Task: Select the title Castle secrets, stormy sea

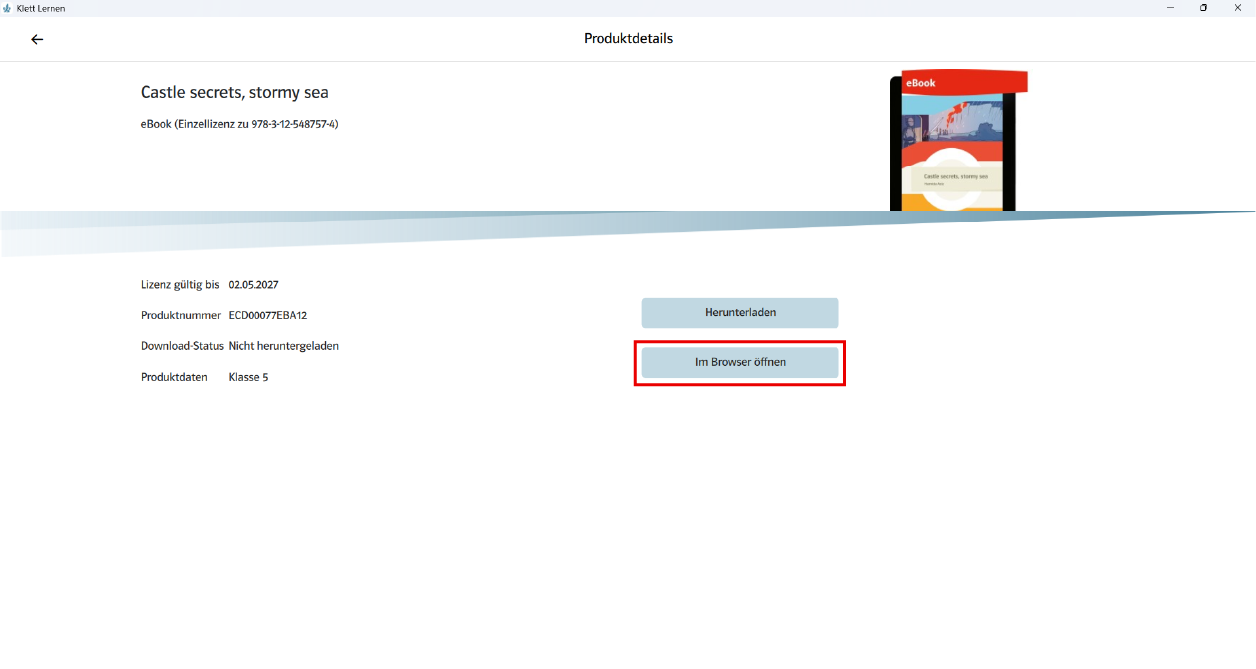Action: [234, 93]
